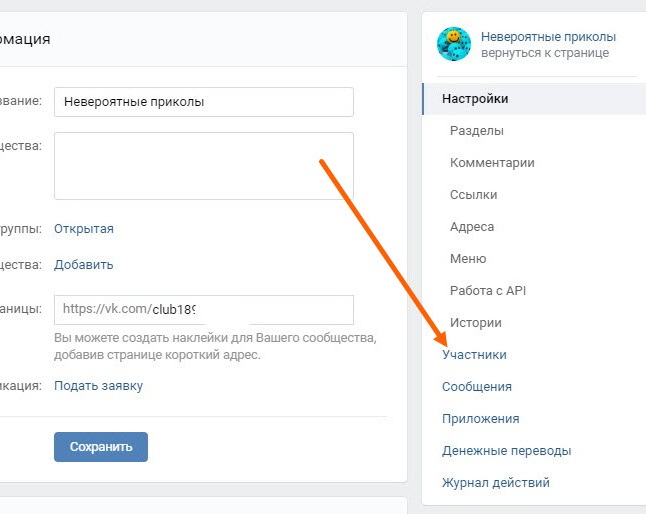Image resolution: width=646 pixels, height=514 pixels.
Task: Open the Истории section
Action: click(x=476, y=323)
